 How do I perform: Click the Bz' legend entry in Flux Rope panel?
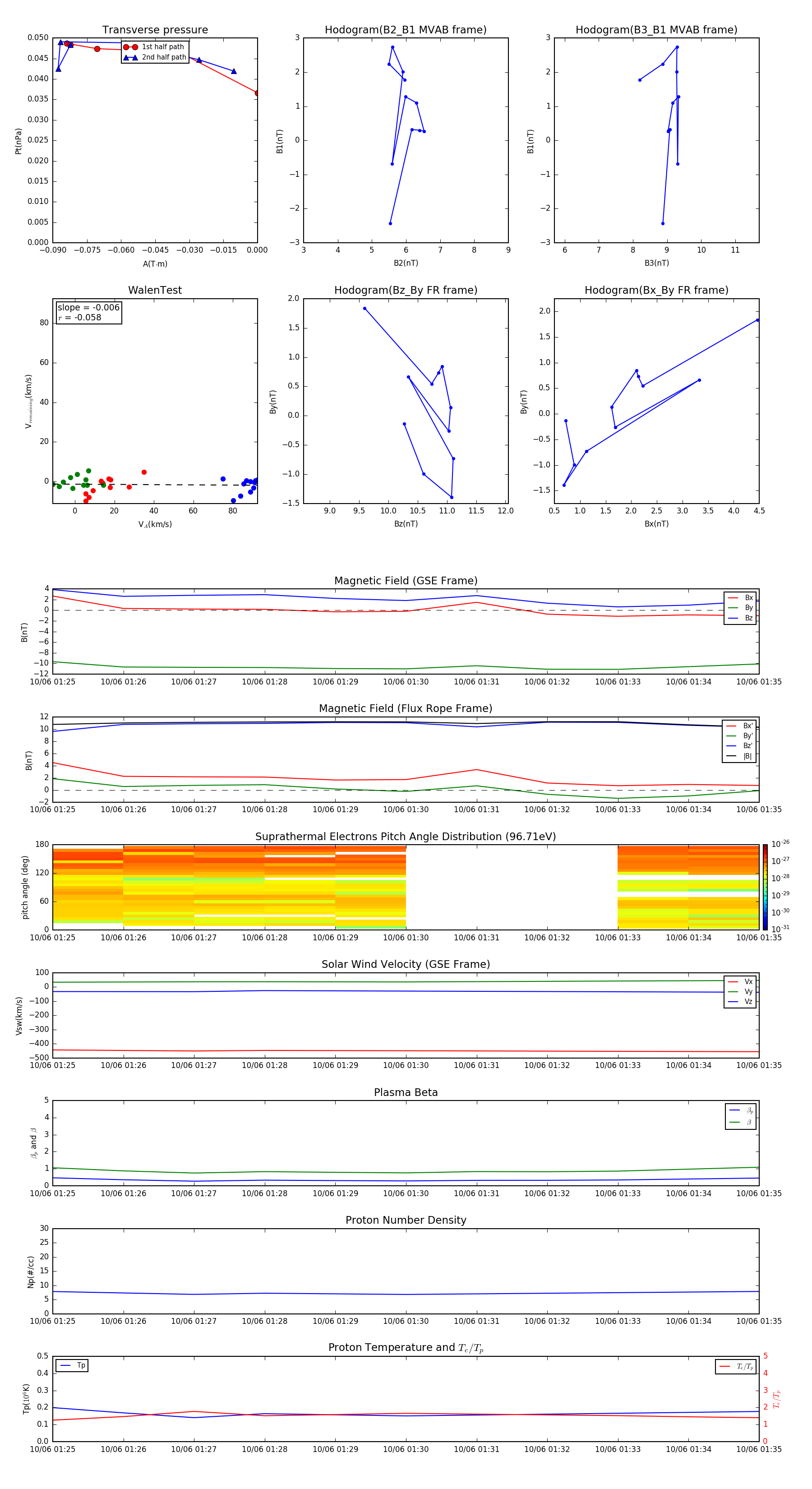click(739, 746)
